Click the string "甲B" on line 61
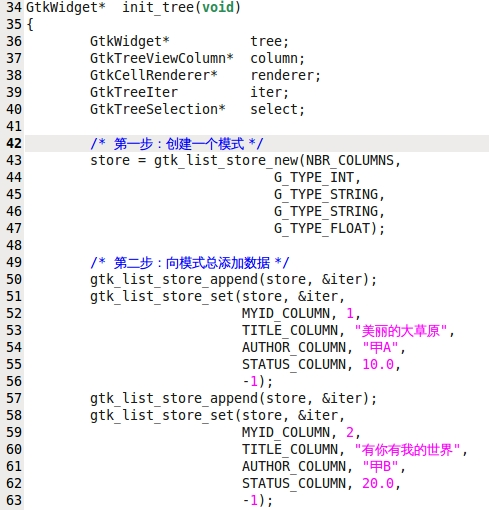This screenshot has width=489, height=510. click(380, 467)
